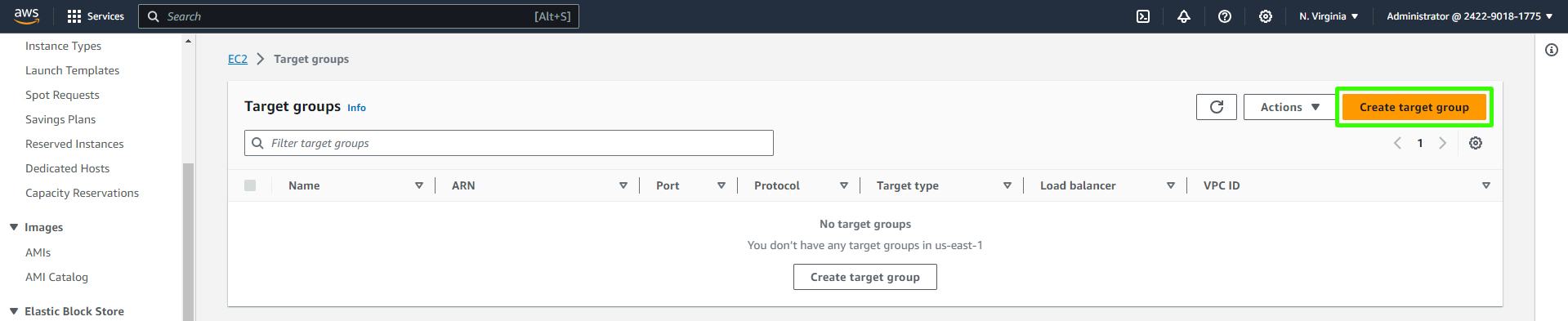Click the orange Create target group button
Viewport: 1568px width, 321px height.
tap(1414, 107)
